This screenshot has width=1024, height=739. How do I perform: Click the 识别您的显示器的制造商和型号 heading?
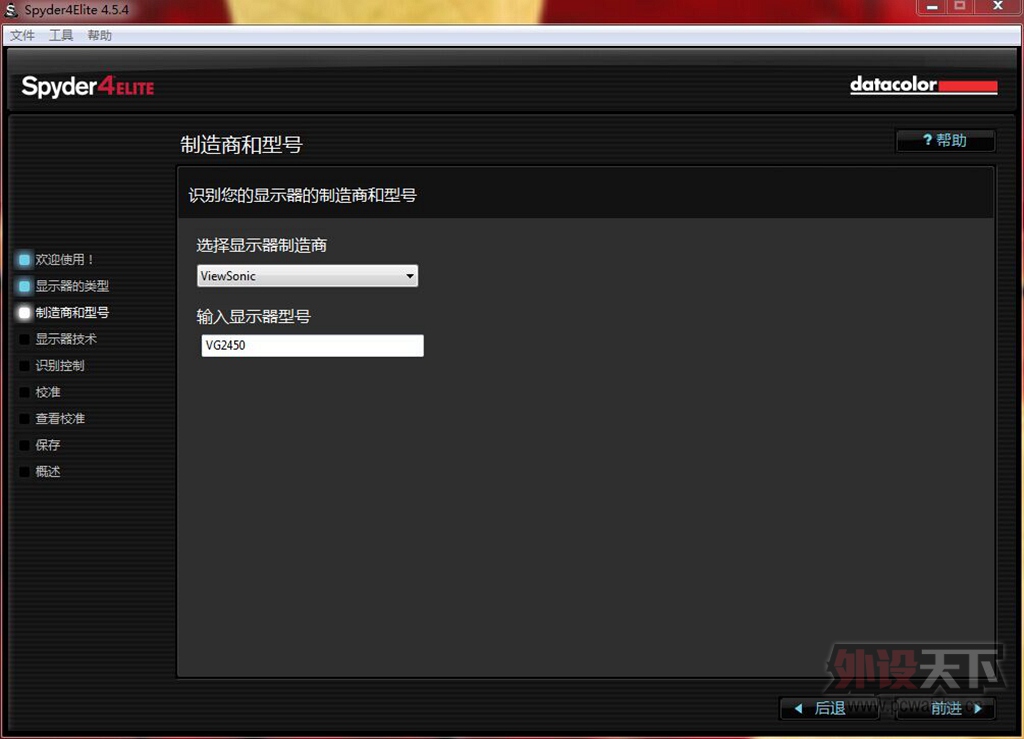tap(302, 195)
